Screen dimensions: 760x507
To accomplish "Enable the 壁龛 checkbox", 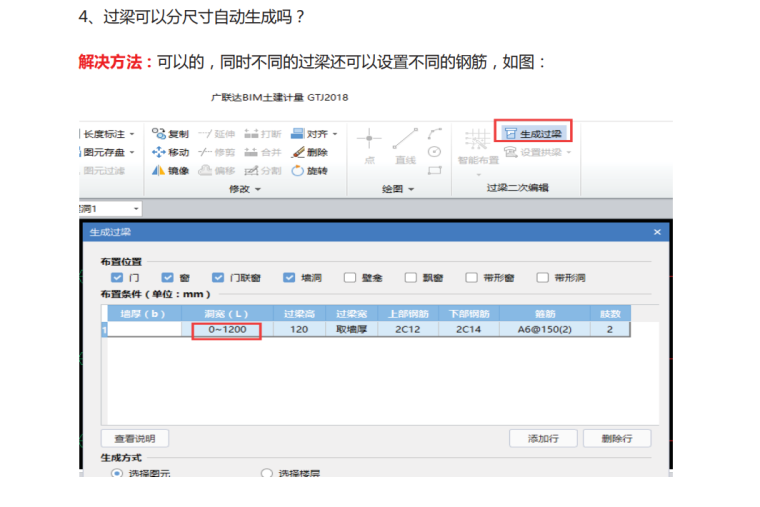I will (350, 277).
